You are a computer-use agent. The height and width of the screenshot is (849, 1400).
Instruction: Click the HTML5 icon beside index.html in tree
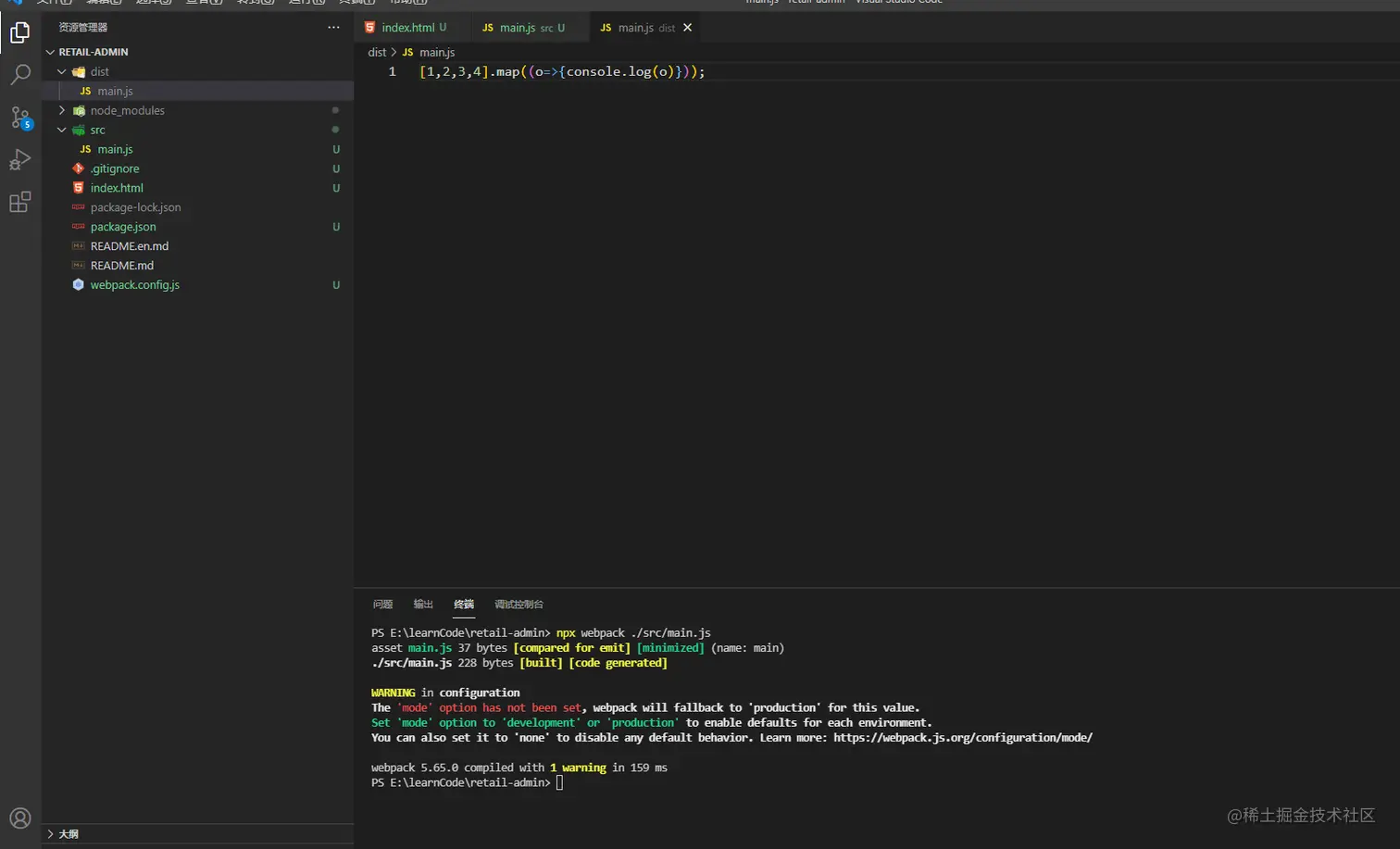pyautogui.click(x=78, y=188)
